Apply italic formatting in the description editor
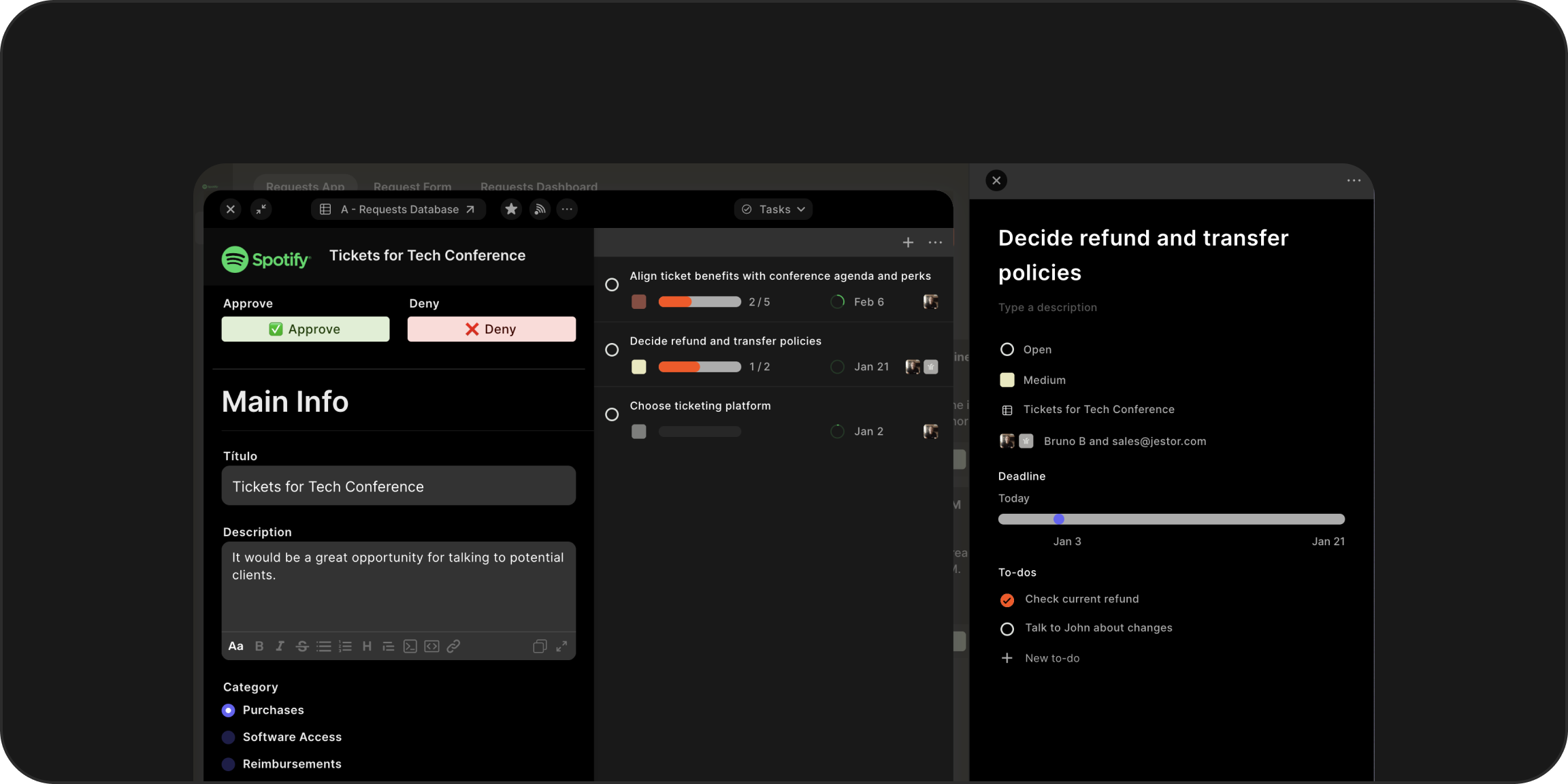 280,646
